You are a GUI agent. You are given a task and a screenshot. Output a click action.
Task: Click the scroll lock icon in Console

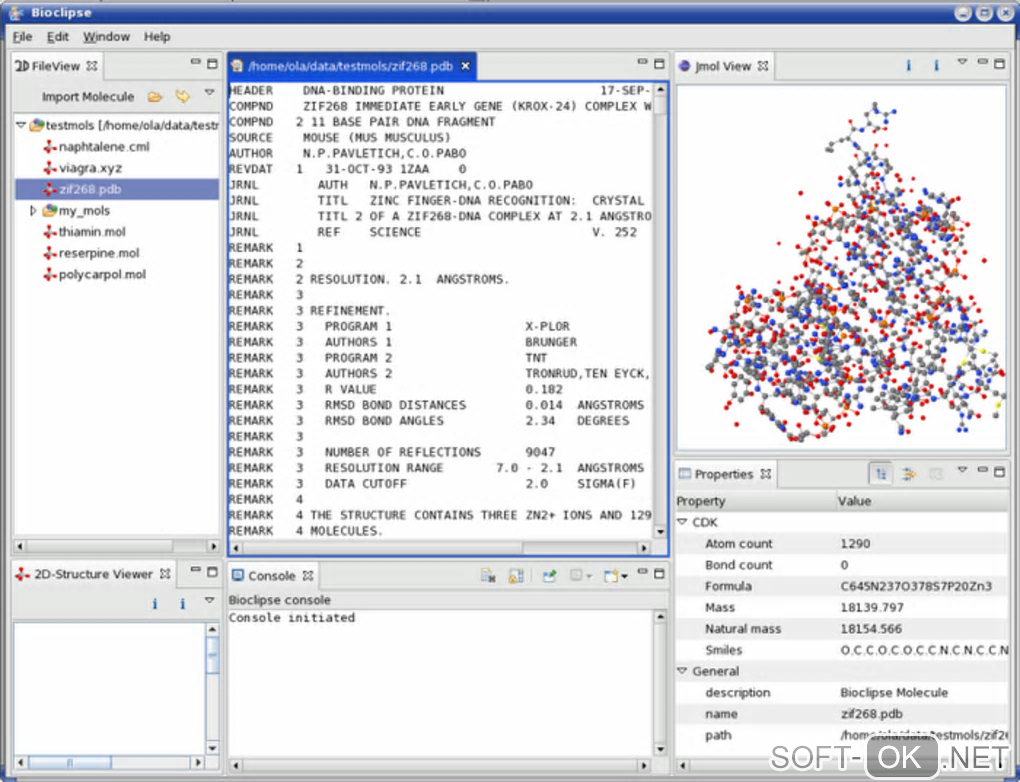click(516, 576)
